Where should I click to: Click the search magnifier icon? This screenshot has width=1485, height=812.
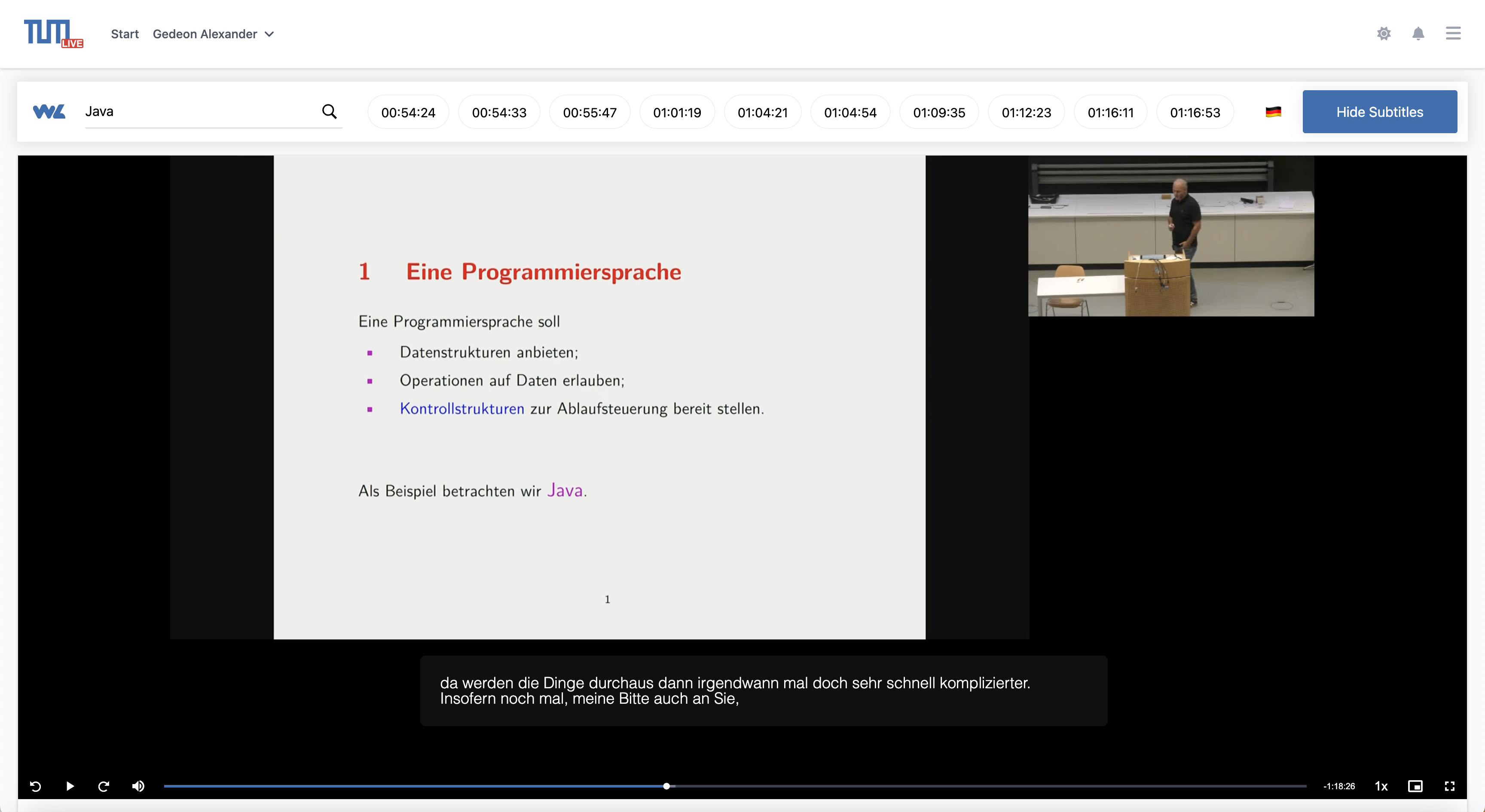coord(329,111)
